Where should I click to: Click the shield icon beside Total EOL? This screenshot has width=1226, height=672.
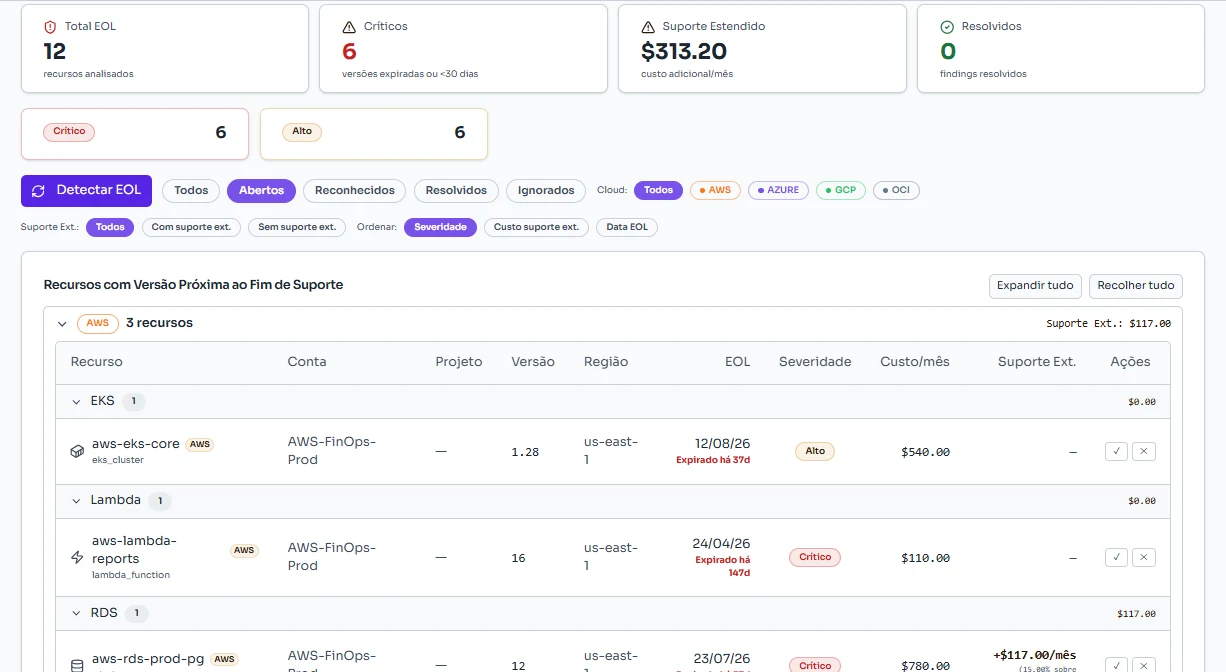tap(50, 27)
